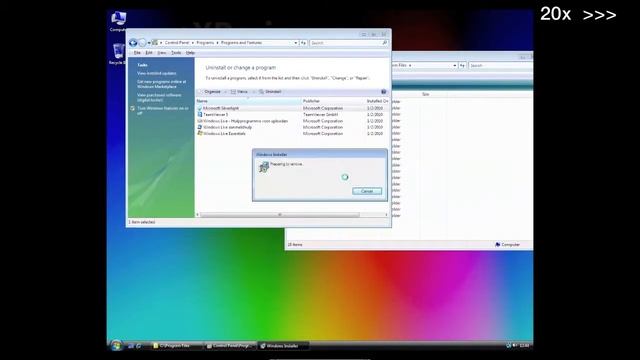
Task: Select the Computer desktop icon
Action: pyautogui.click(x=118, y=22)
